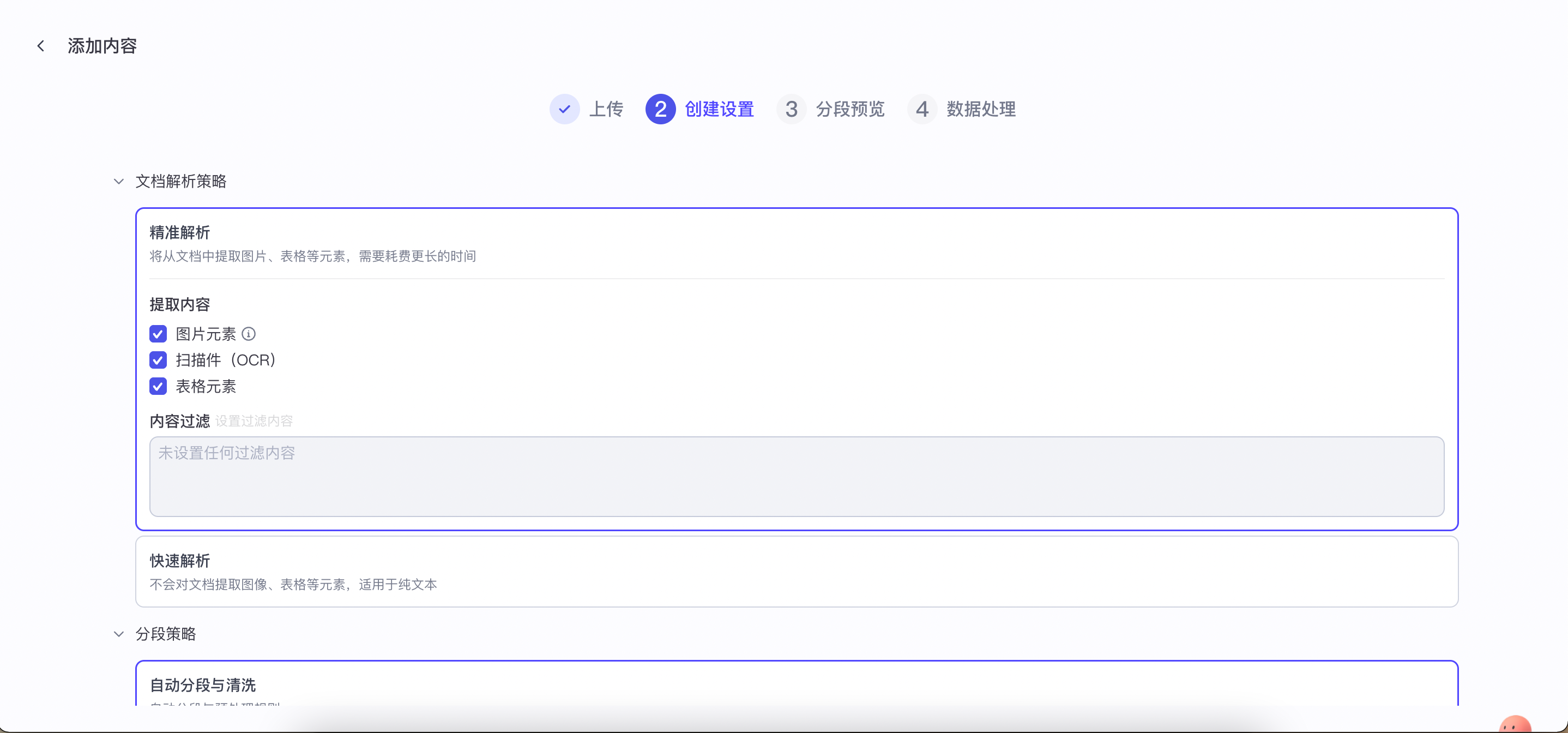Screen dimensions: 1568x733
Task: Click the 内容过滤 text area
Action: [x=796, y=476]
